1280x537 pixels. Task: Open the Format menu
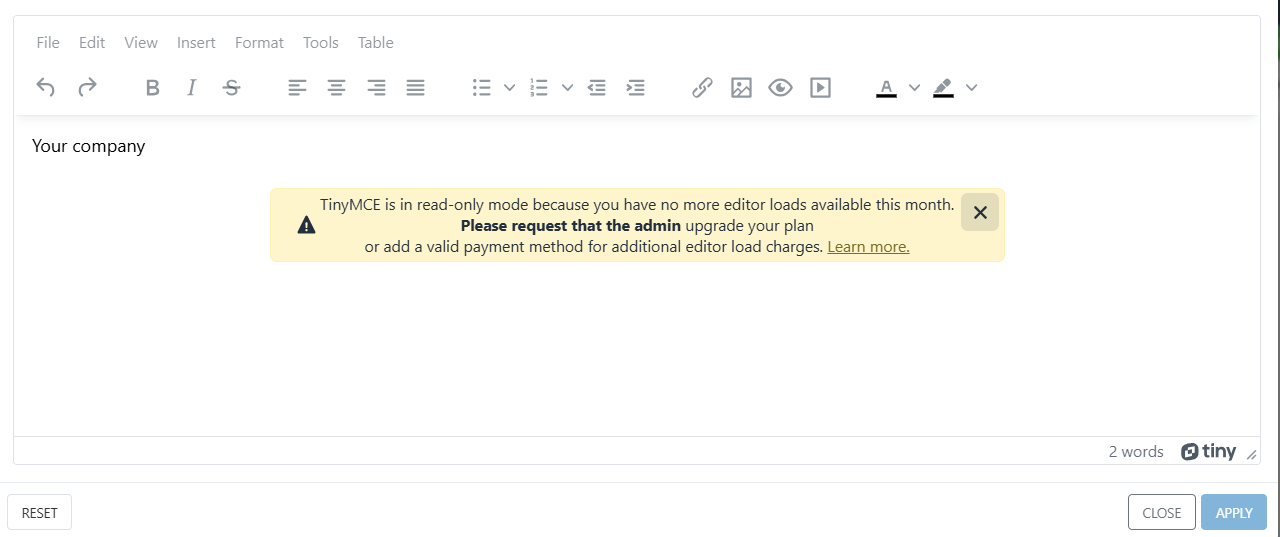point(259,42)
